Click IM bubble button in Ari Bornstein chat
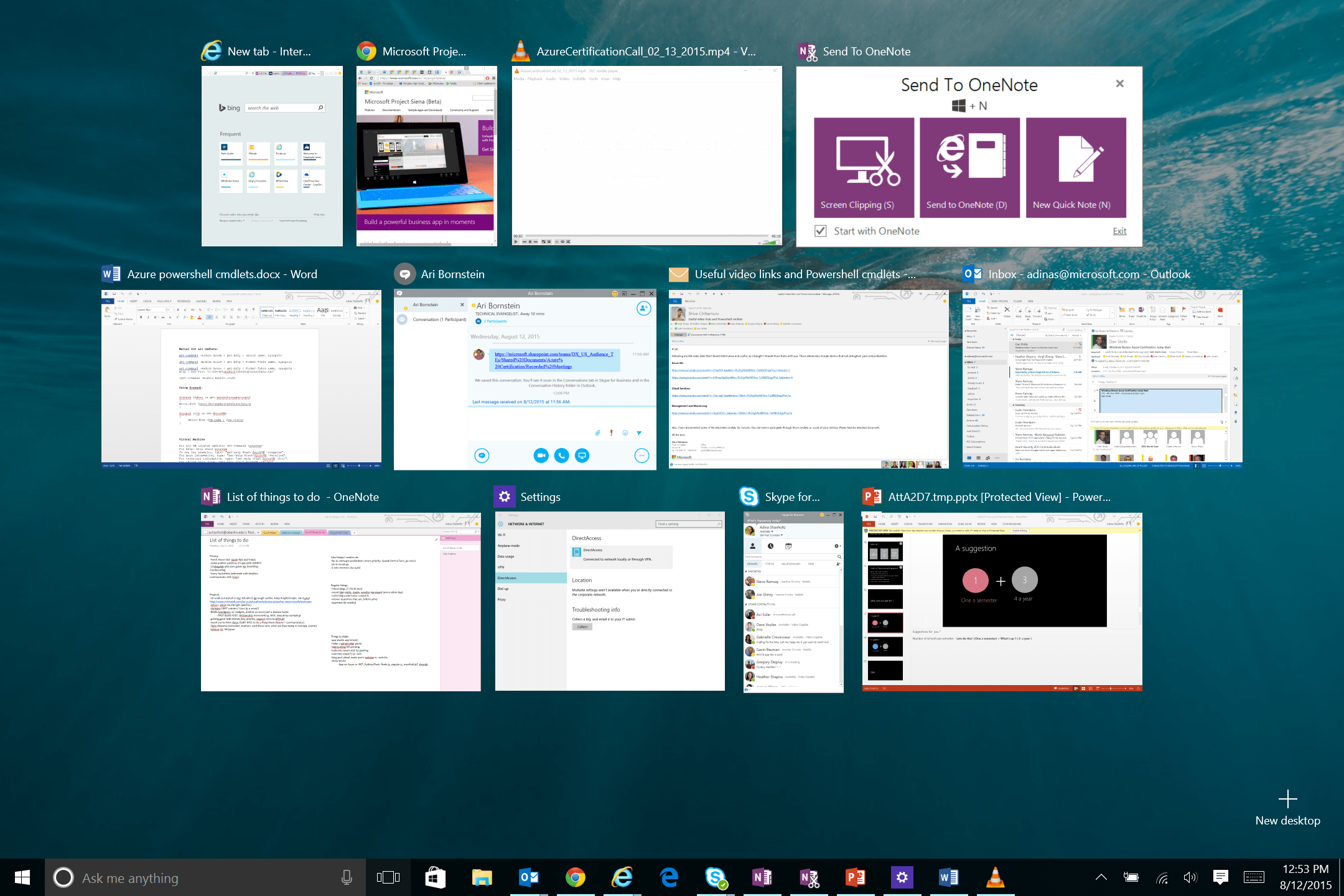1344x896 pixels. pos(482,455)
